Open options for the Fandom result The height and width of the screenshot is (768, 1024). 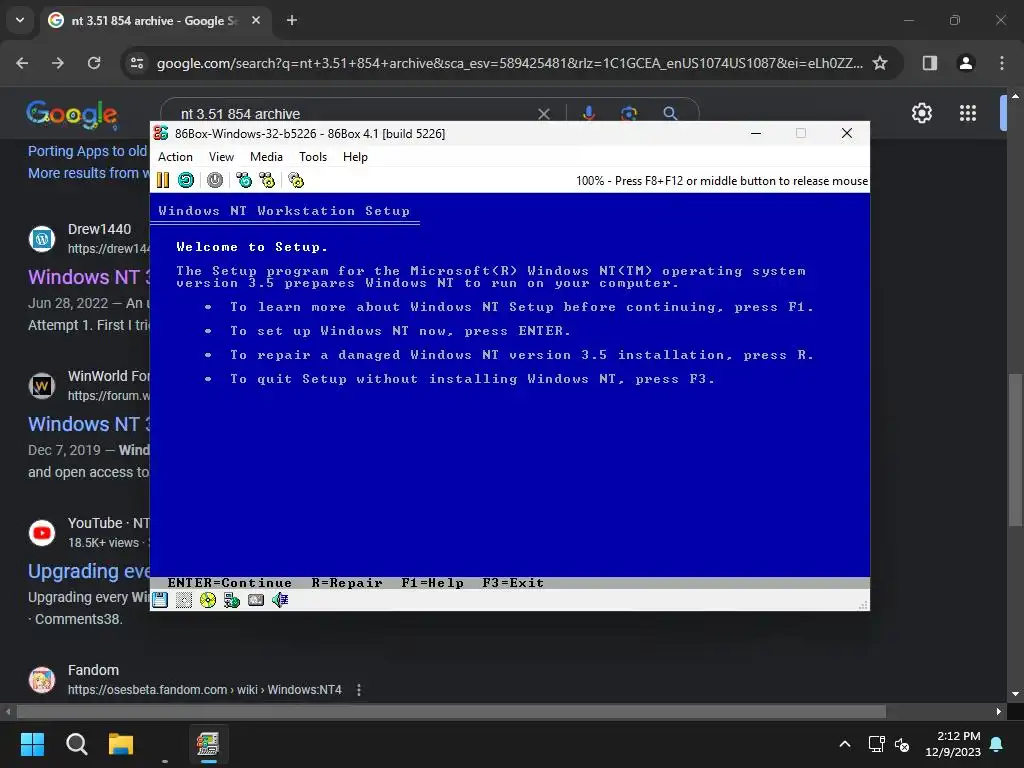pos(359,690)
